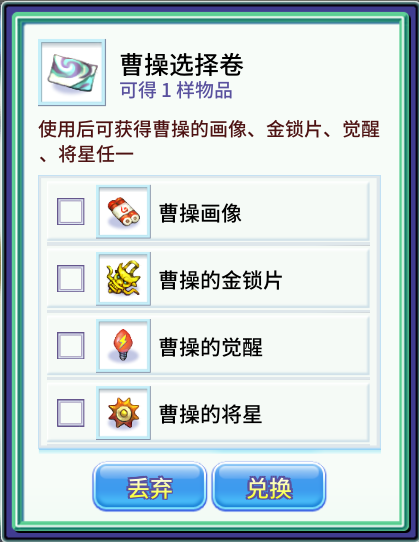Click the 曹操选择卷 title text
The image size is (419, 542).
coord(182,65)
